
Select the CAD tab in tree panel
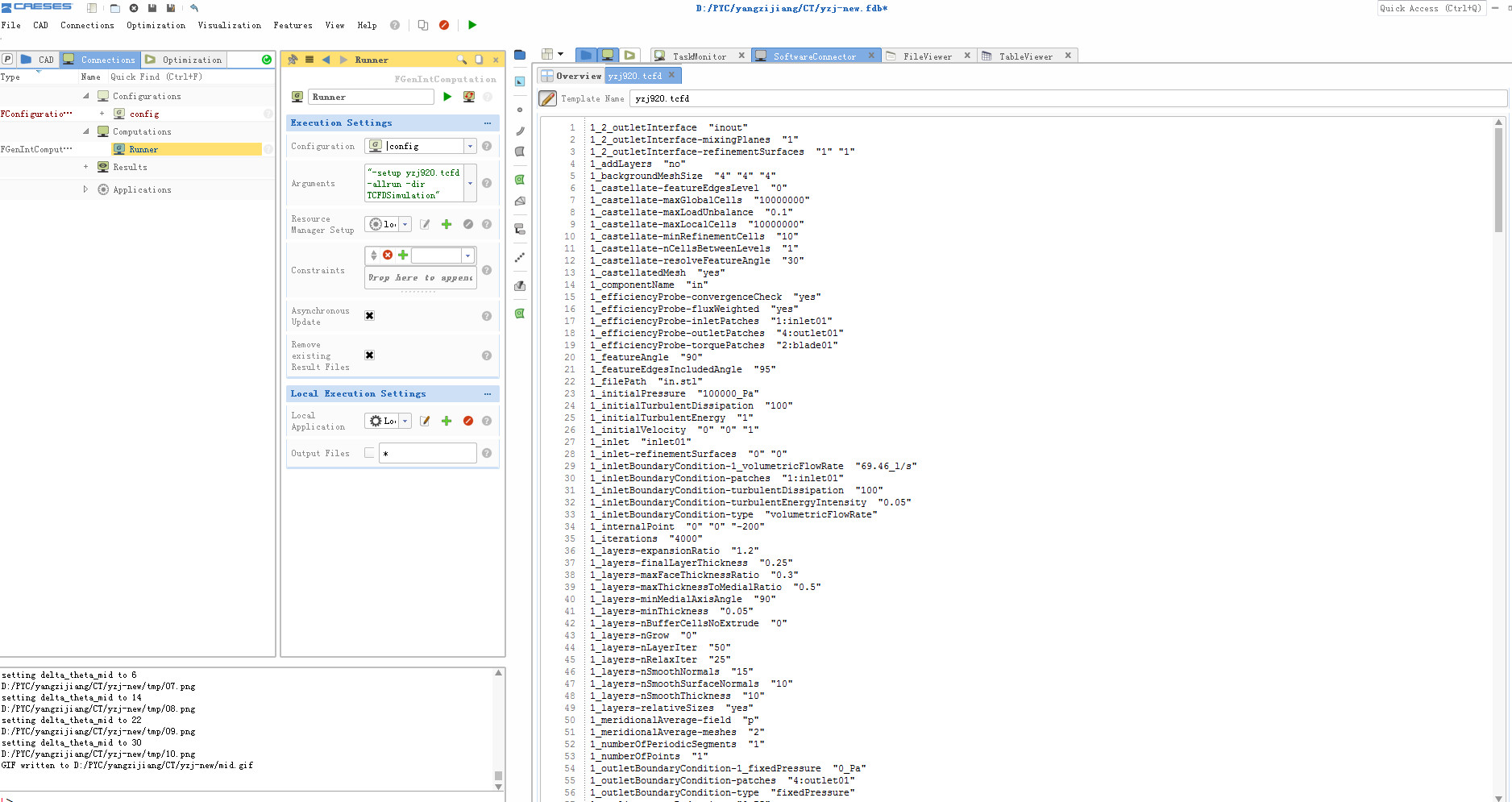coord(38,60)
